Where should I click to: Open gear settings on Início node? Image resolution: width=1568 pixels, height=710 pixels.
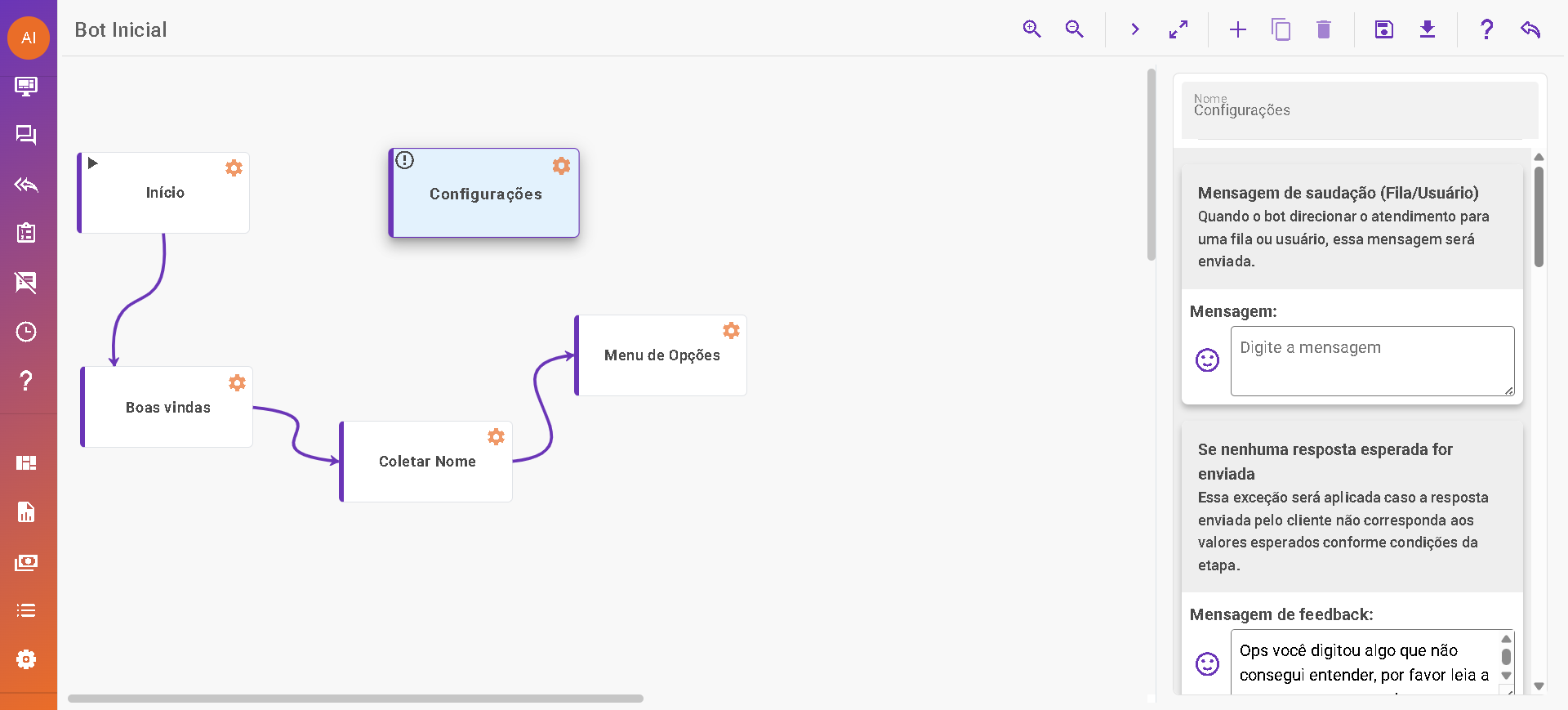pyautogui.click(x=234, y=167)
